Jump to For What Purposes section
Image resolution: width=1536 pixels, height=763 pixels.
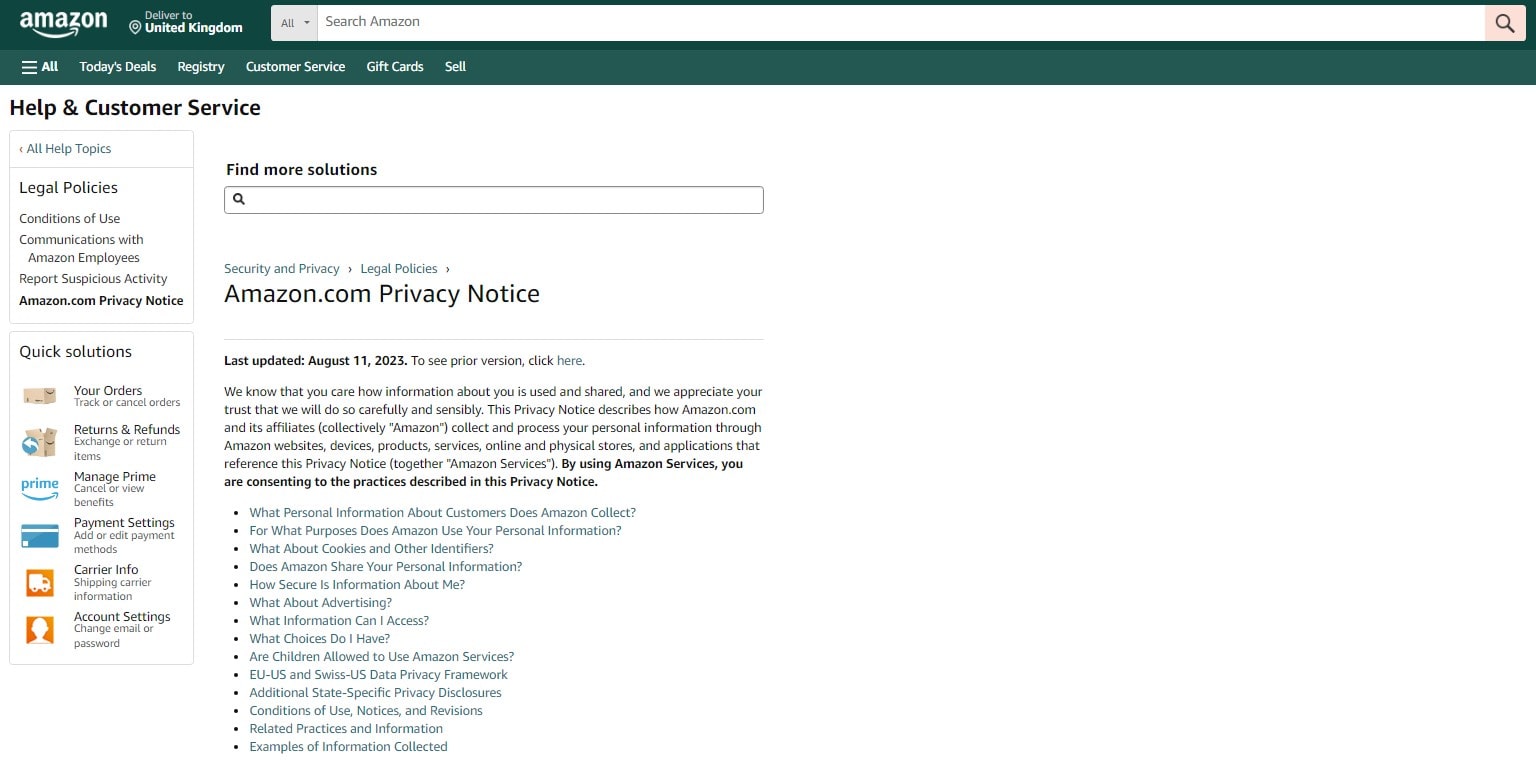(x=435, y=531)
